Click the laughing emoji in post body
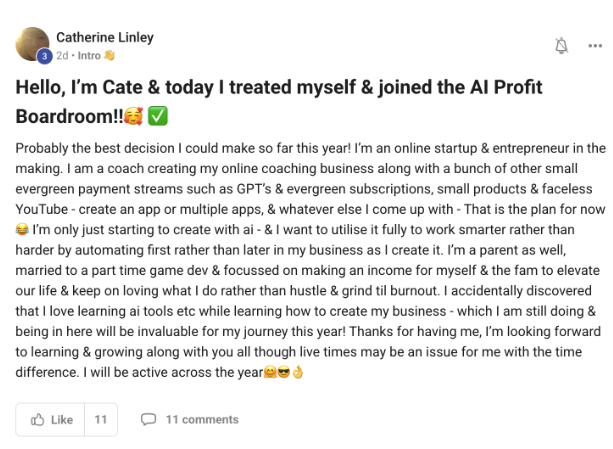Screen dimensions: 613x449 pyautogui.click(x=22, y=229)
